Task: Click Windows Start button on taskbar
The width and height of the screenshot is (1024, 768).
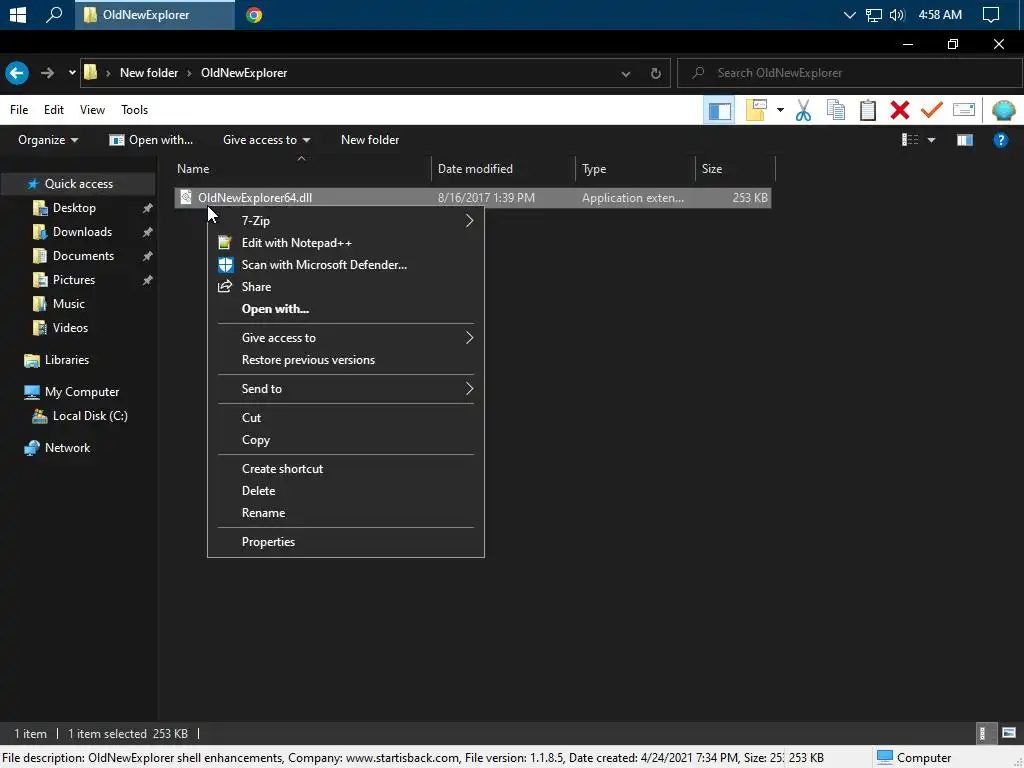Action: coord(18,14)
